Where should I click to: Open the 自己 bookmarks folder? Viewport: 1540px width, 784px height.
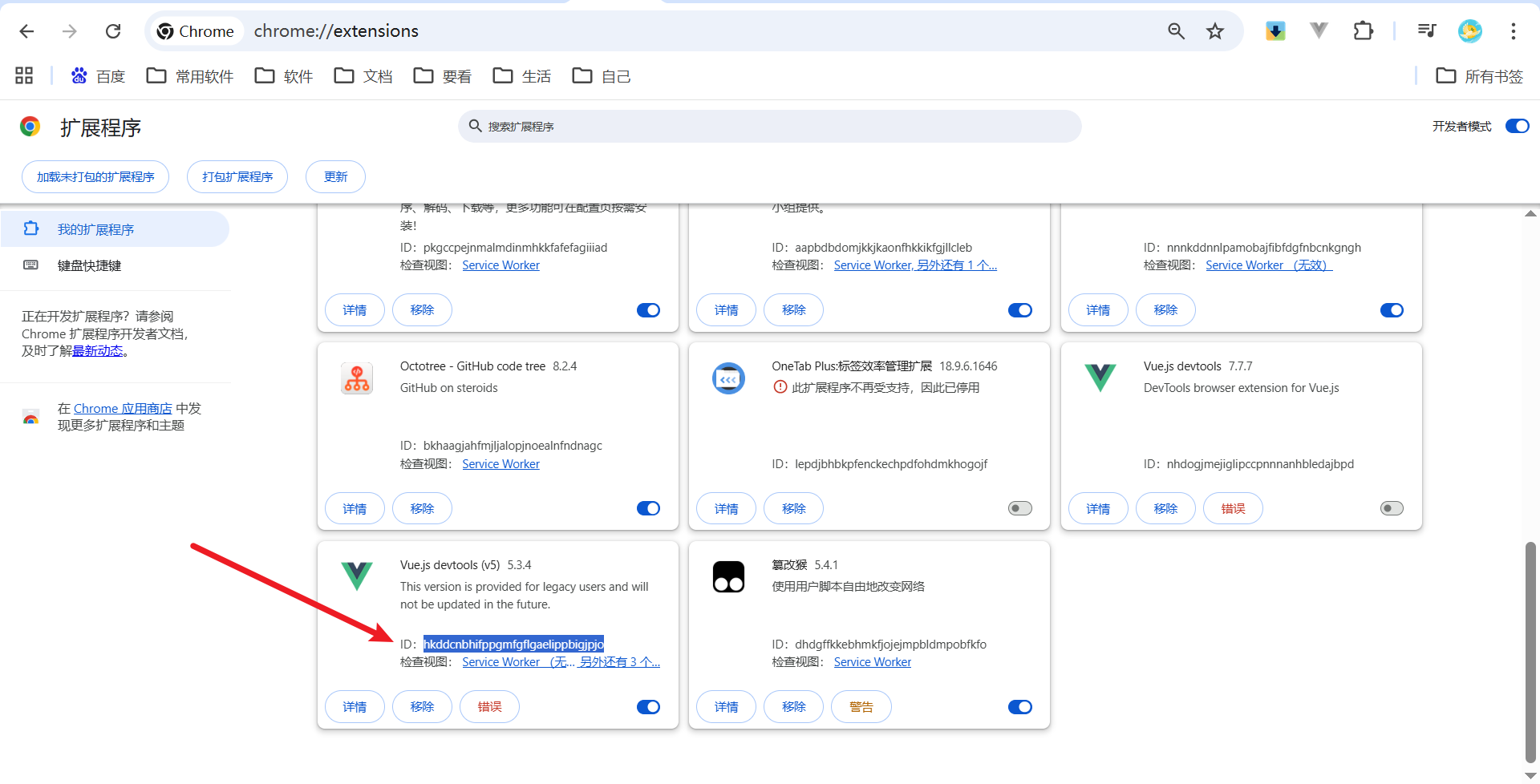pyautogui.click(x=602, y=76)
